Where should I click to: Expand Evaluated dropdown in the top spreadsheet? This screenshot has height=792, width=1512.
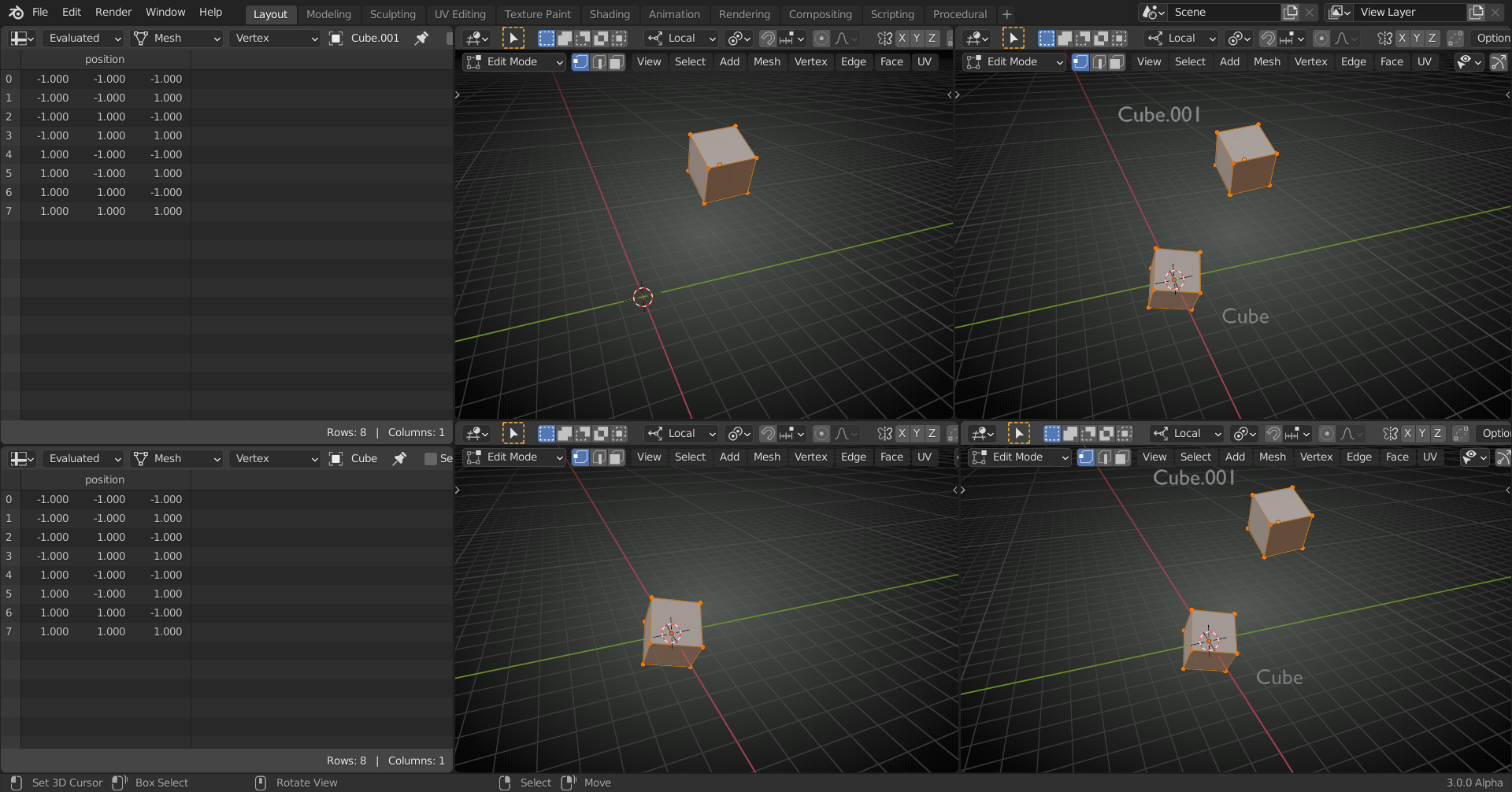click(x=83, y=38)
